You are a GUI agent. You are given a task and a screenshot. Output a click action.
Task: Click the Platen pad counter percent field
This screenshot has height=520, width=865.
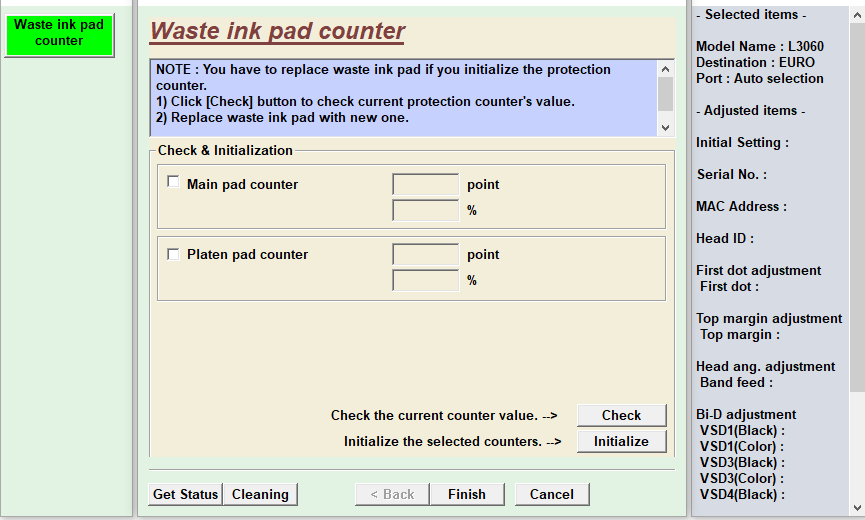coord(425,281)
